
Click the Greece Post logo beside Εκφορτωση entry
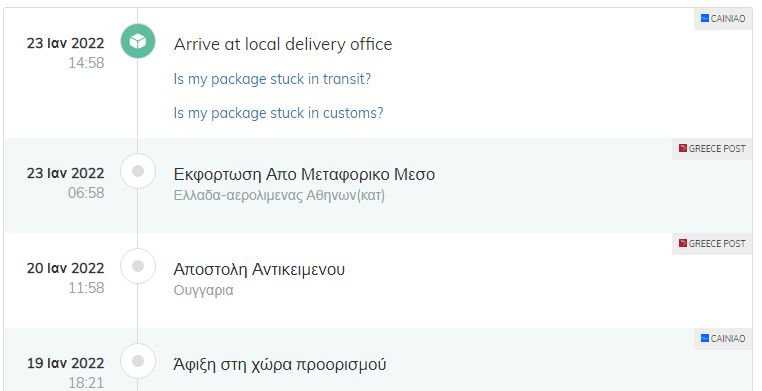pos(683,148)
